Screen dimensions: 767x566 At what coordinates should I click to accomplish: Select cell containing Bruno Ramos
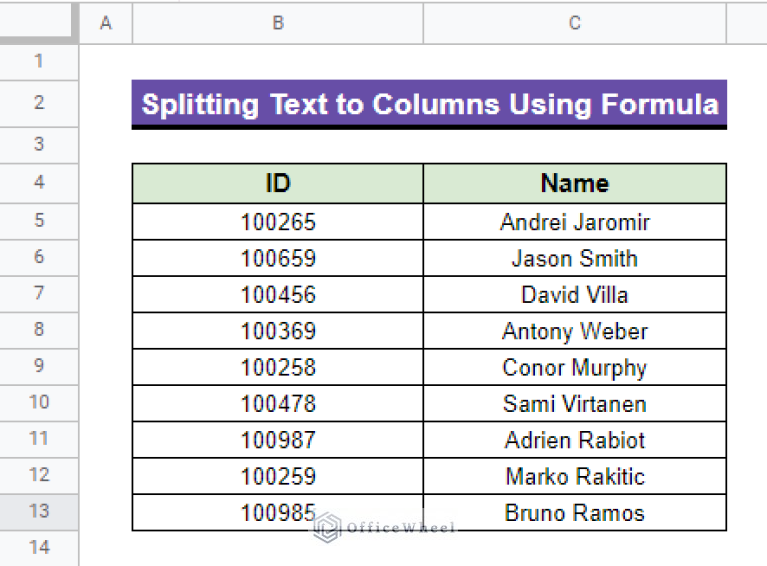574,513
